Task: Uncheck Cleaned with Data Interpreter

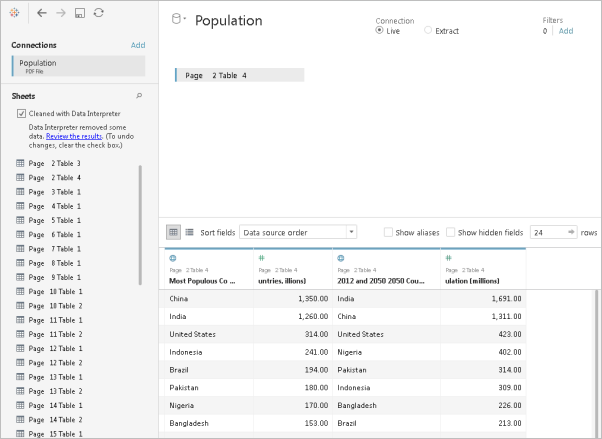Action: pos(22,114)
